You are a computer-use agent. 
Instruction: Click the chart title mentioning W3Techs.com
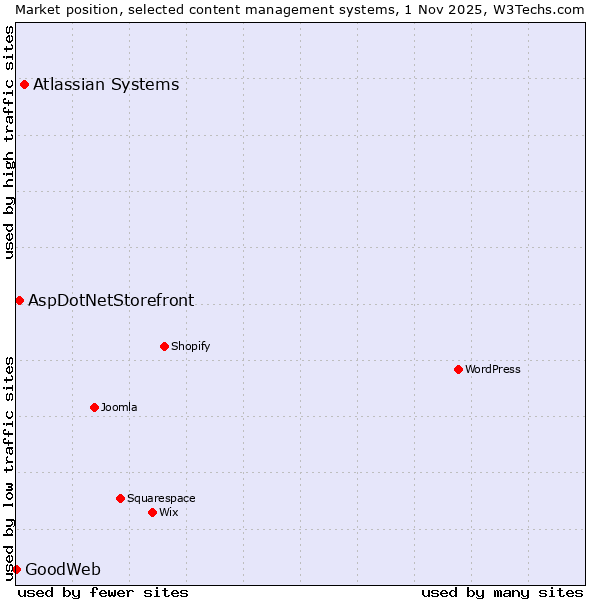click(300, 9)
